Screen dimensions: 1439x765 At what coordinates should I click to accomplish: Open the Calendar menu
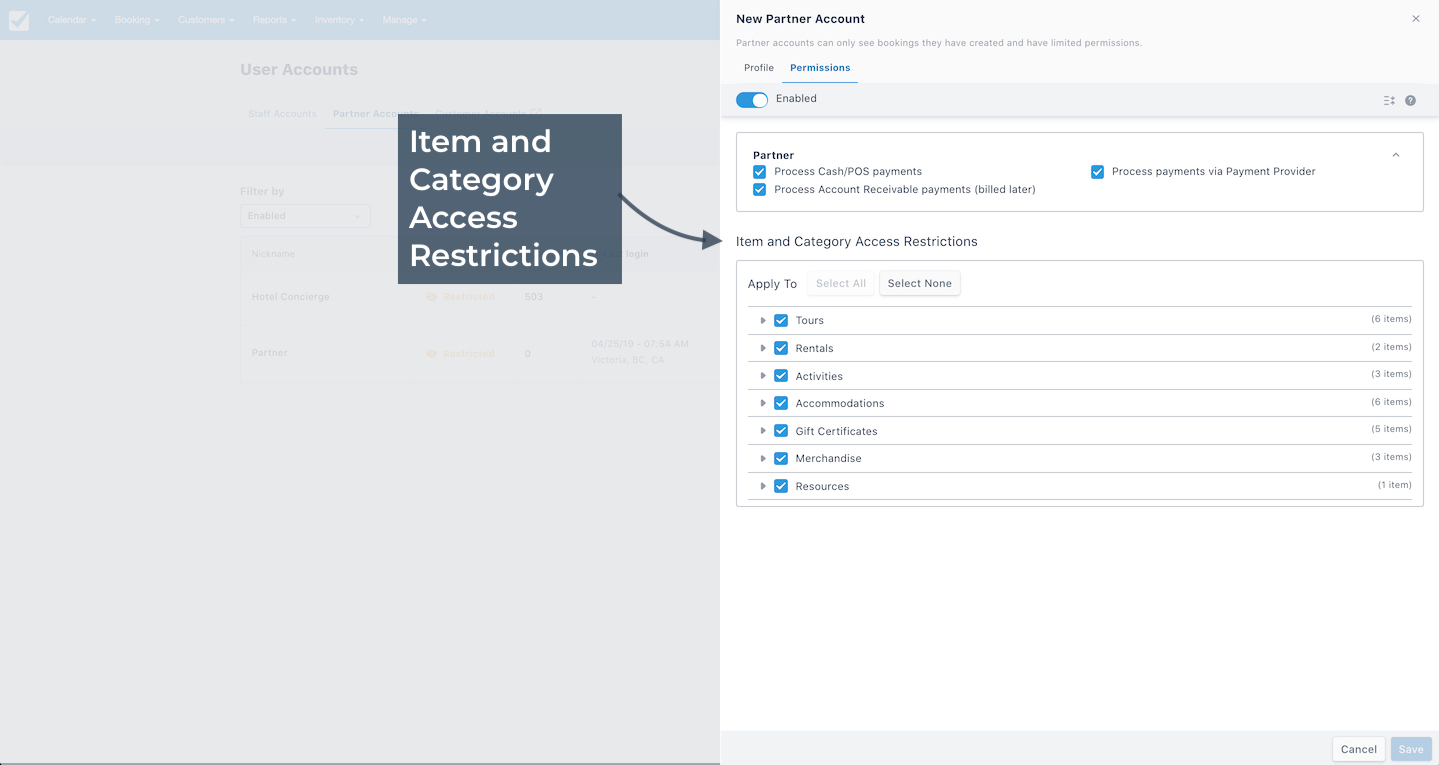(x=72, y=20)
